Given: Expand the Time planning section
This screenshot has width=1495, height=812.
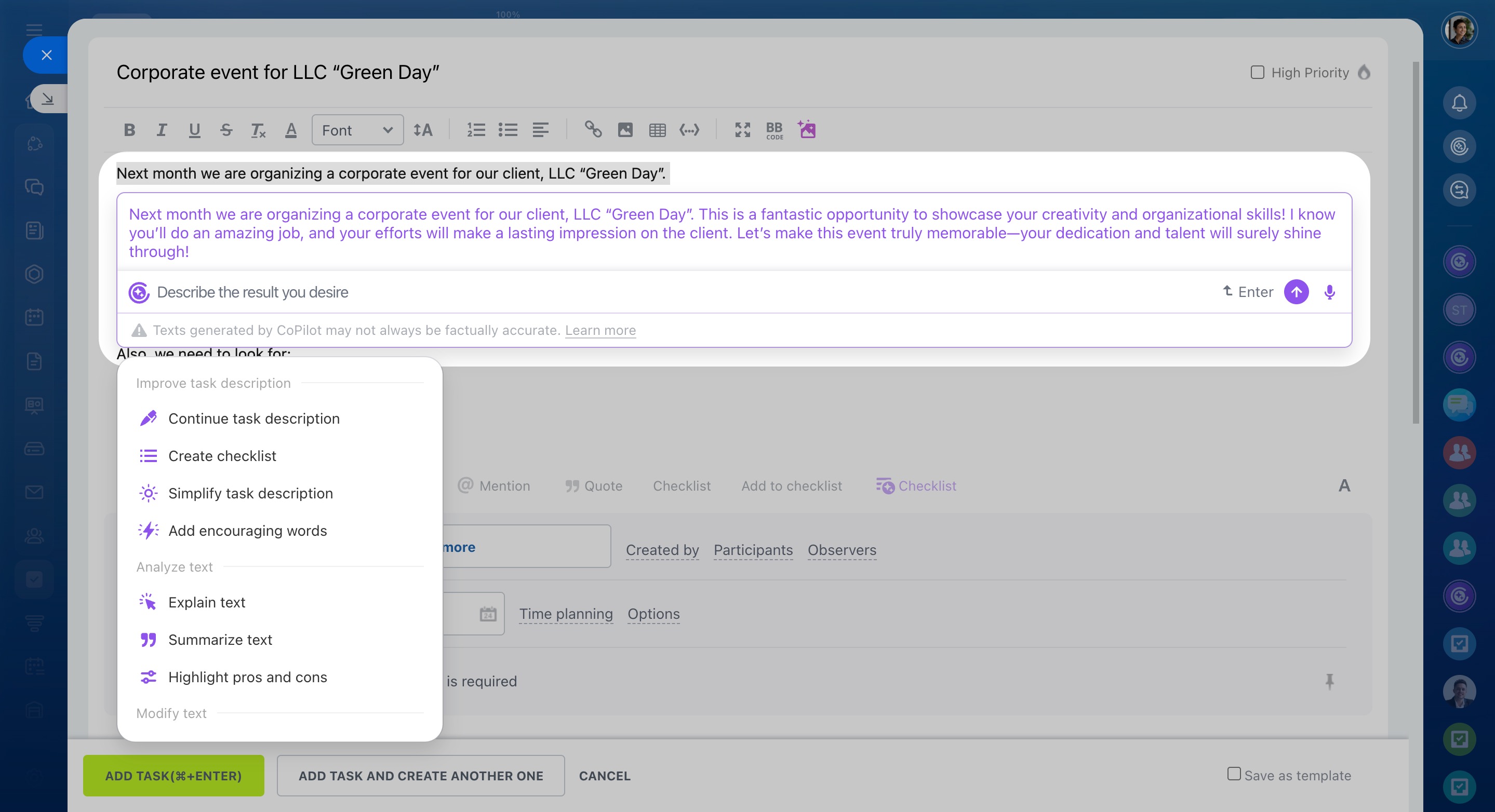Looking at the screenshot, I should [x=566, y=614].
